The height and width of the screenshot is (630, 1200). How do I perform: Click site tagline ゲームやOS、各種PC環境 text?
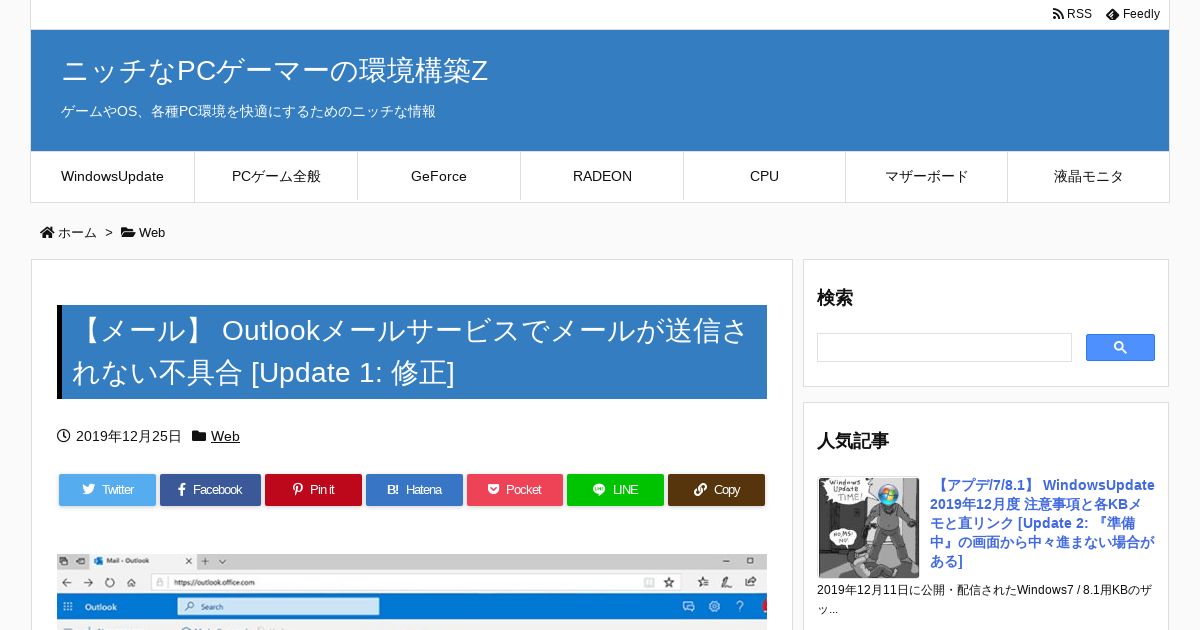248,112
